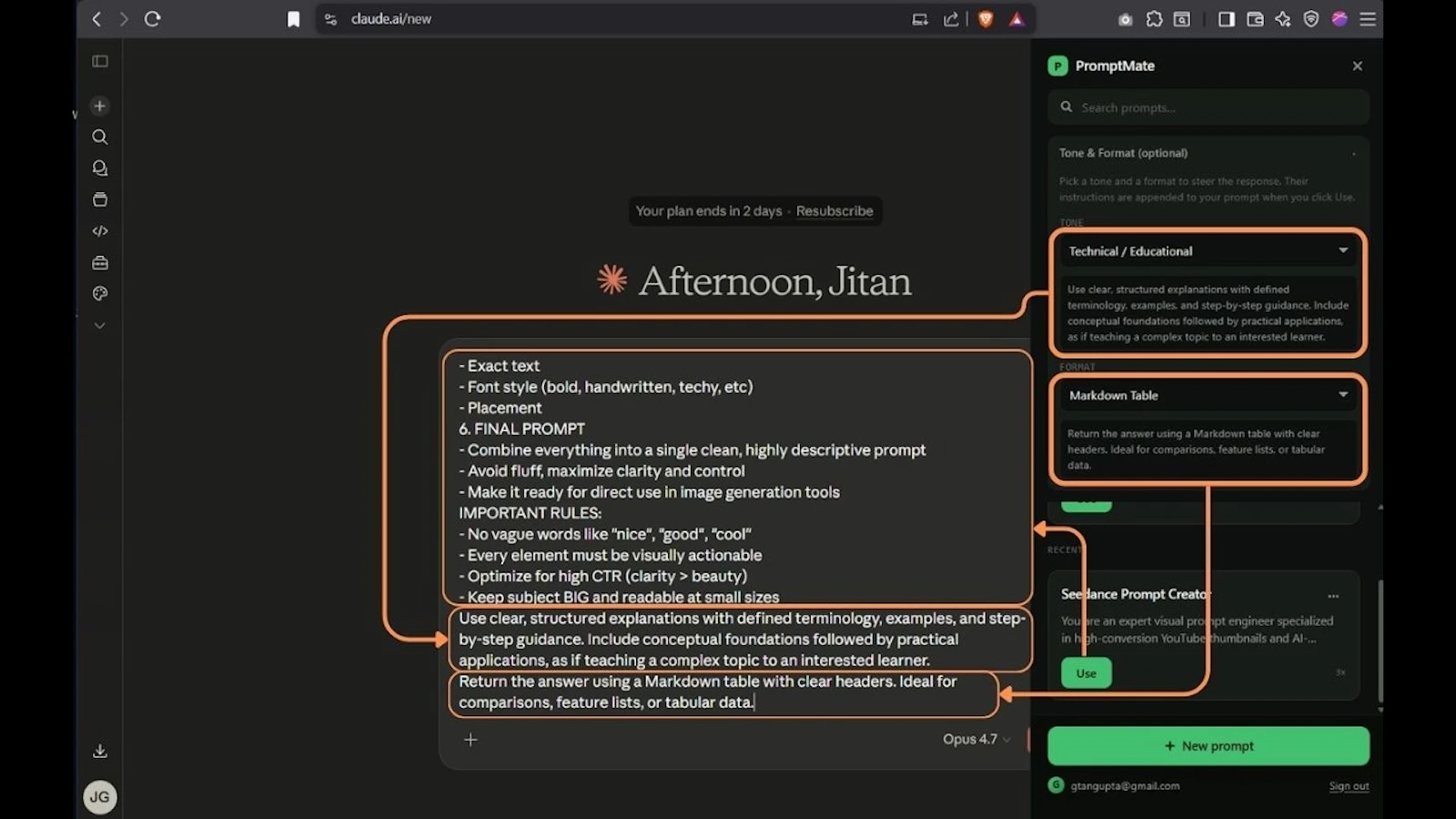This screenshot has width=1456, height=819.
Task: Open the Seedance Prompt Creator card's three-dot menu
Action: pyautogui.click(x=1333, y=596)
